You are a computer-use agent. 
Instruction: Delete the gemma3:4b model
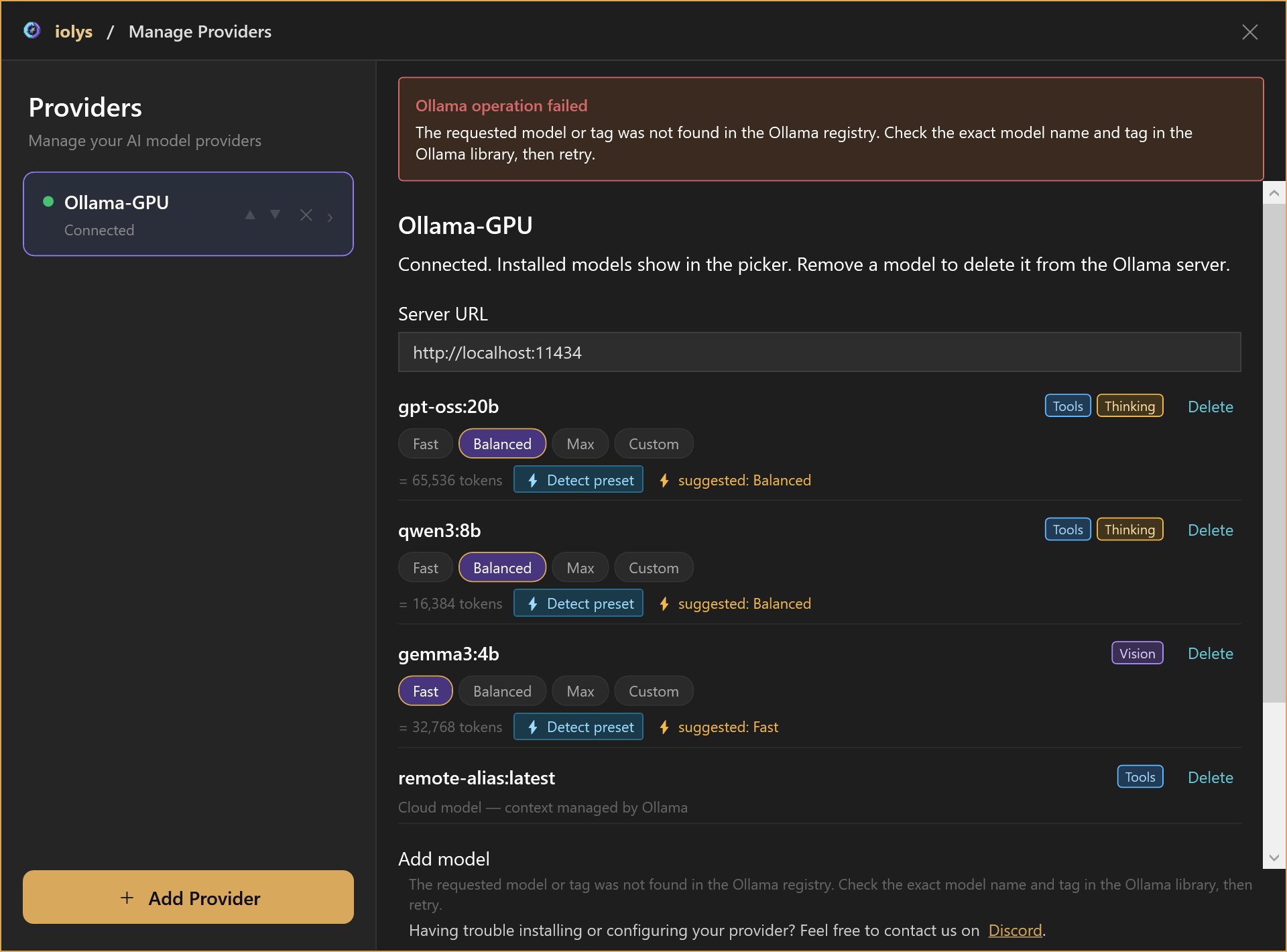click(x=1210, y=653)
